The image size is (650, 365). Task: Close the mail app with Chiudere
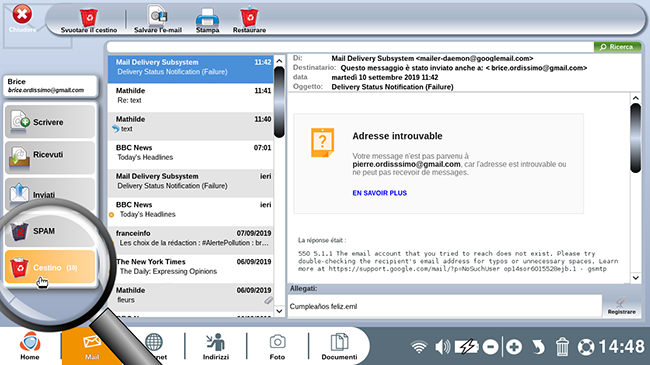click(x=22, y=19)
